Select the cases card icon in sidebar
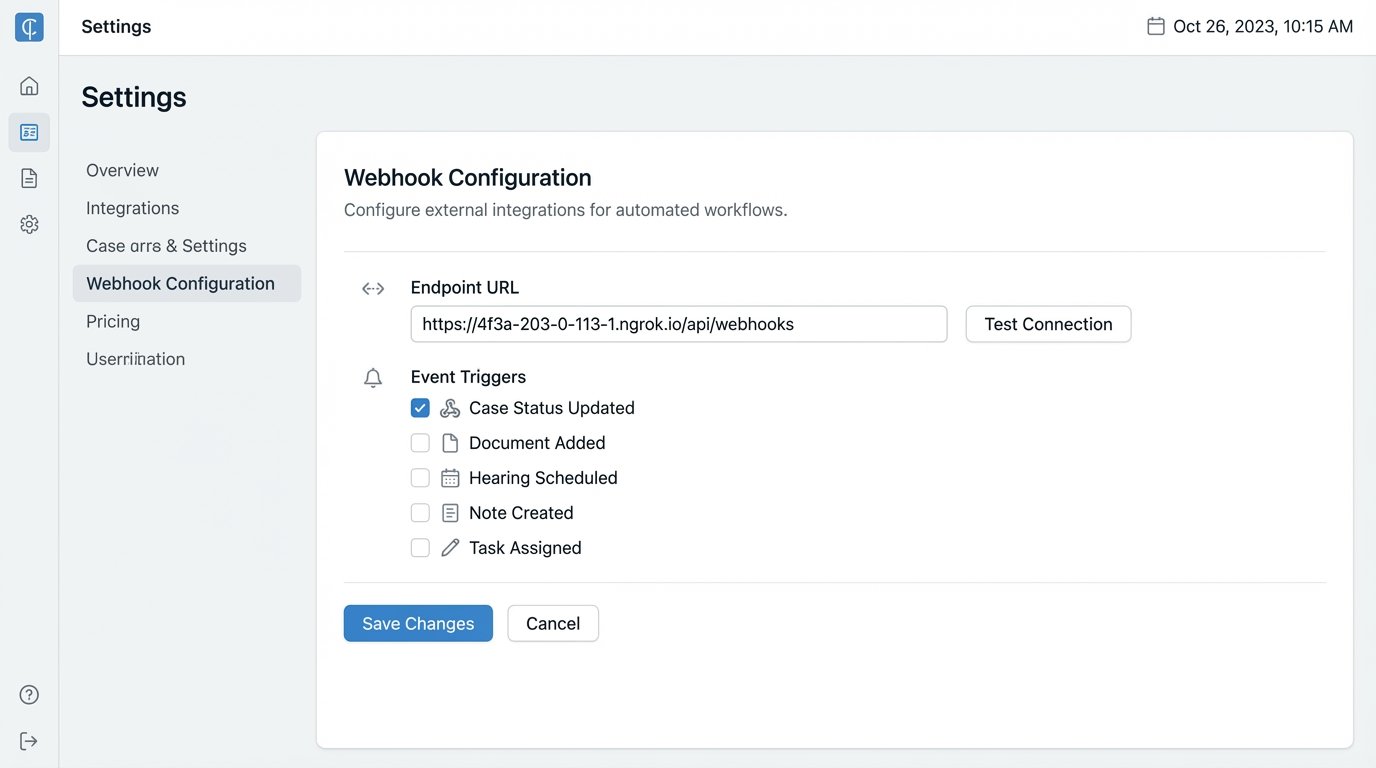 [x=29, y=132]
